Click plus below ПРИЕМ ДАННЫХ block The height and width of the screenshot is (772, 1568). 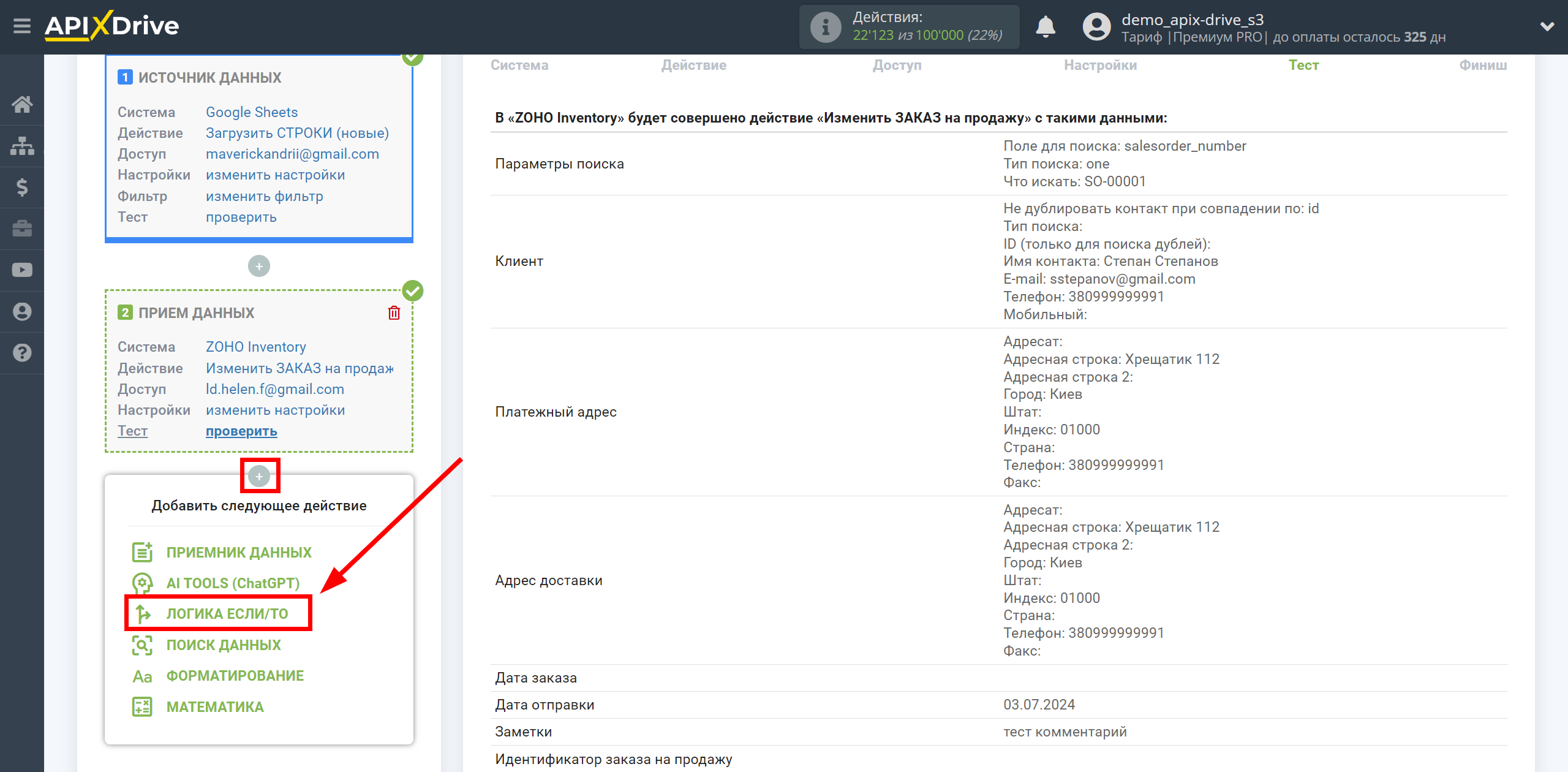click(259, 476)
